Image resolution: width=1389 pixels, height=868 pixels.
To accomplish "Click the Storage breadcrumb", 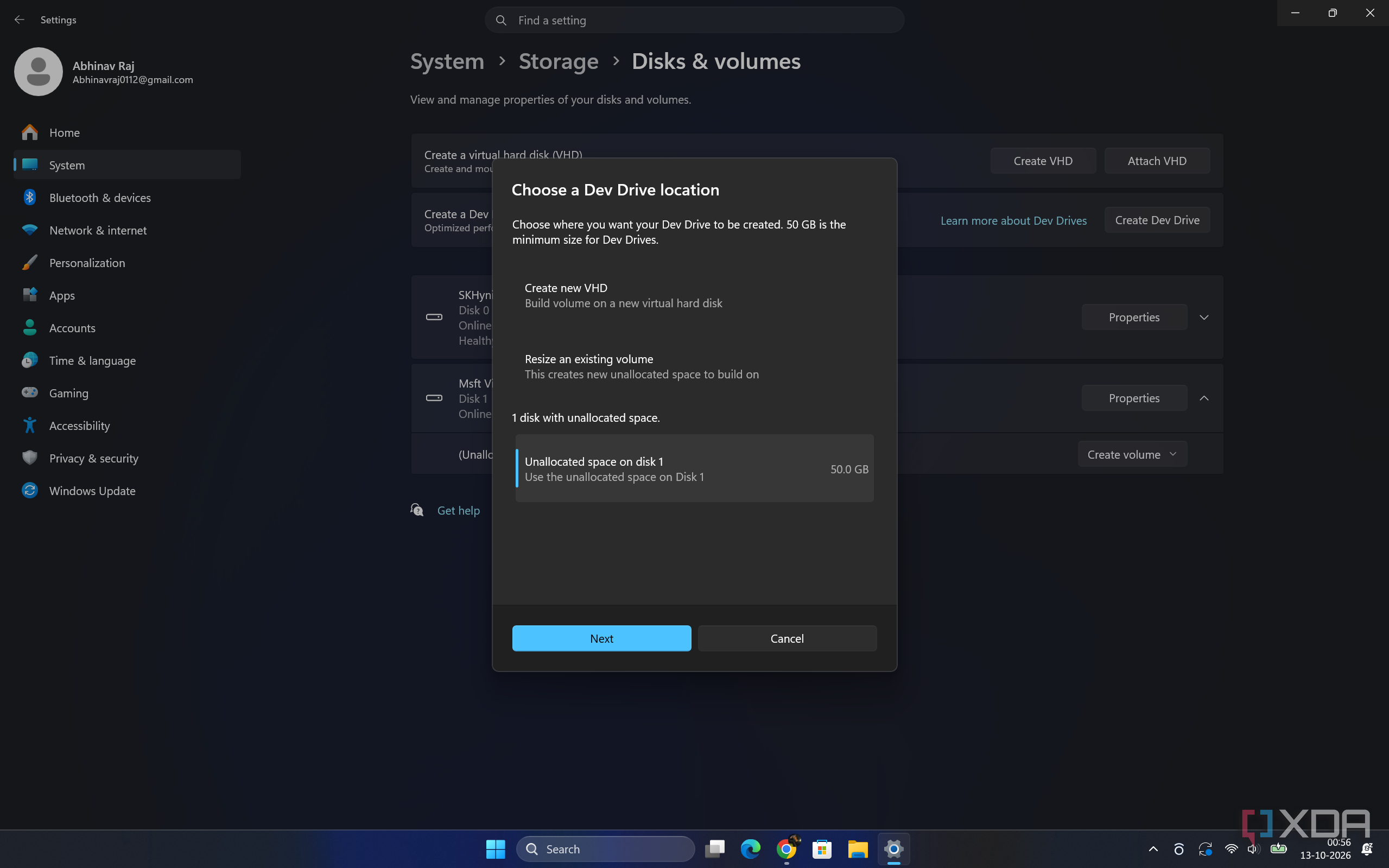I will pos(559,61).
